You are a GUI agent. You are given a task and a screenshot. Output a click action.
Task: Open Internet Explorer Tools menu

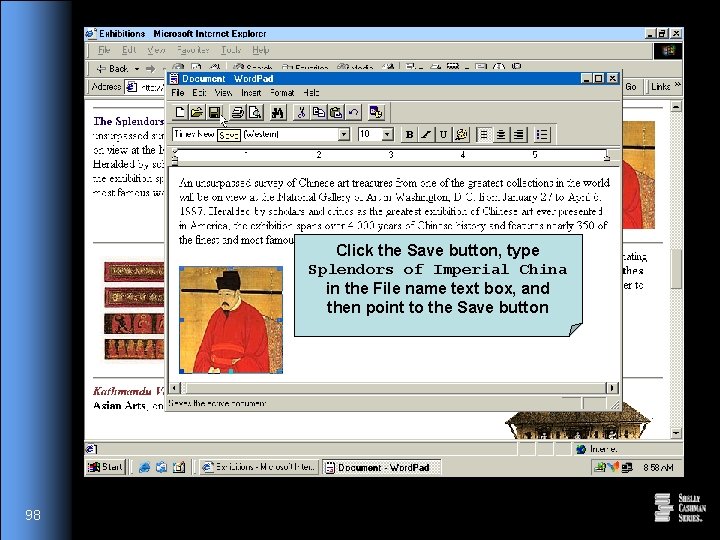pyautogui.click(x=231, y=50)
